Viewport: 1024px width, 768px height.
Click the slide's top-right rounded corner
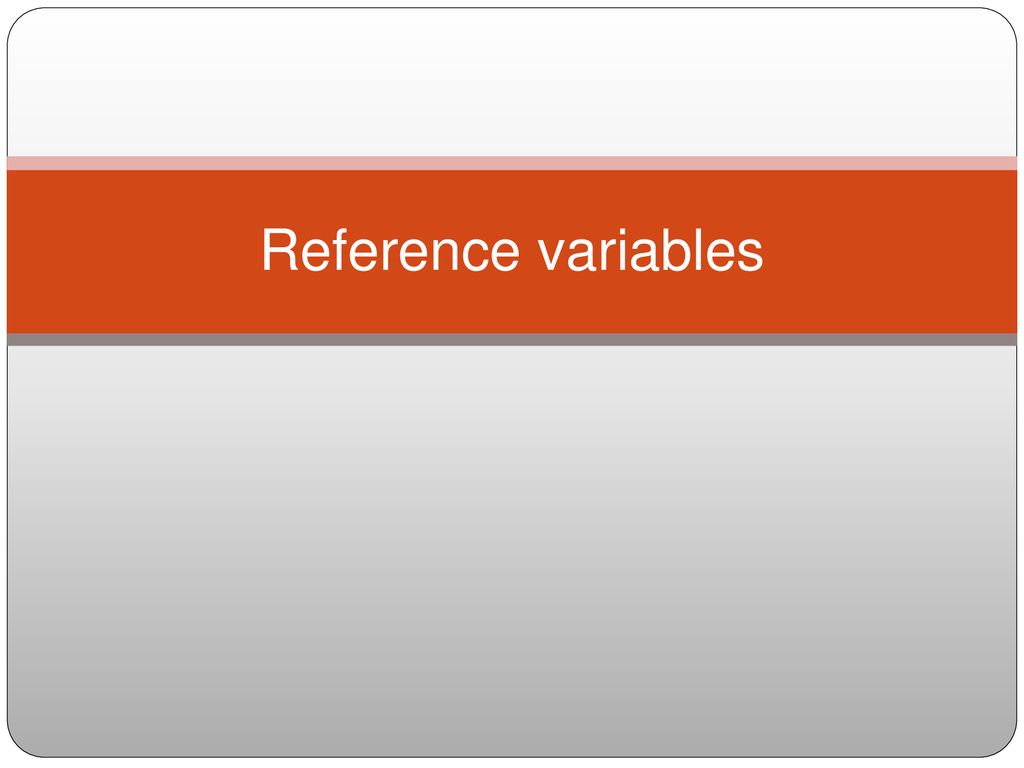click(1002, 23)
